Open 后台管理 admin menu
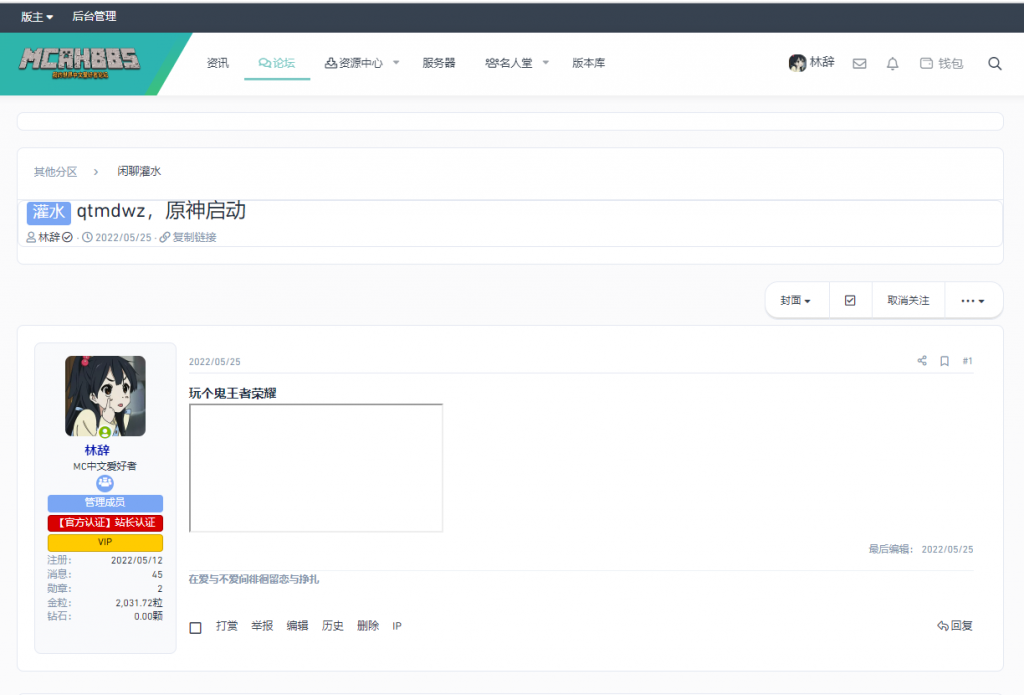The image size is (1024, 695). coord(94,16)
